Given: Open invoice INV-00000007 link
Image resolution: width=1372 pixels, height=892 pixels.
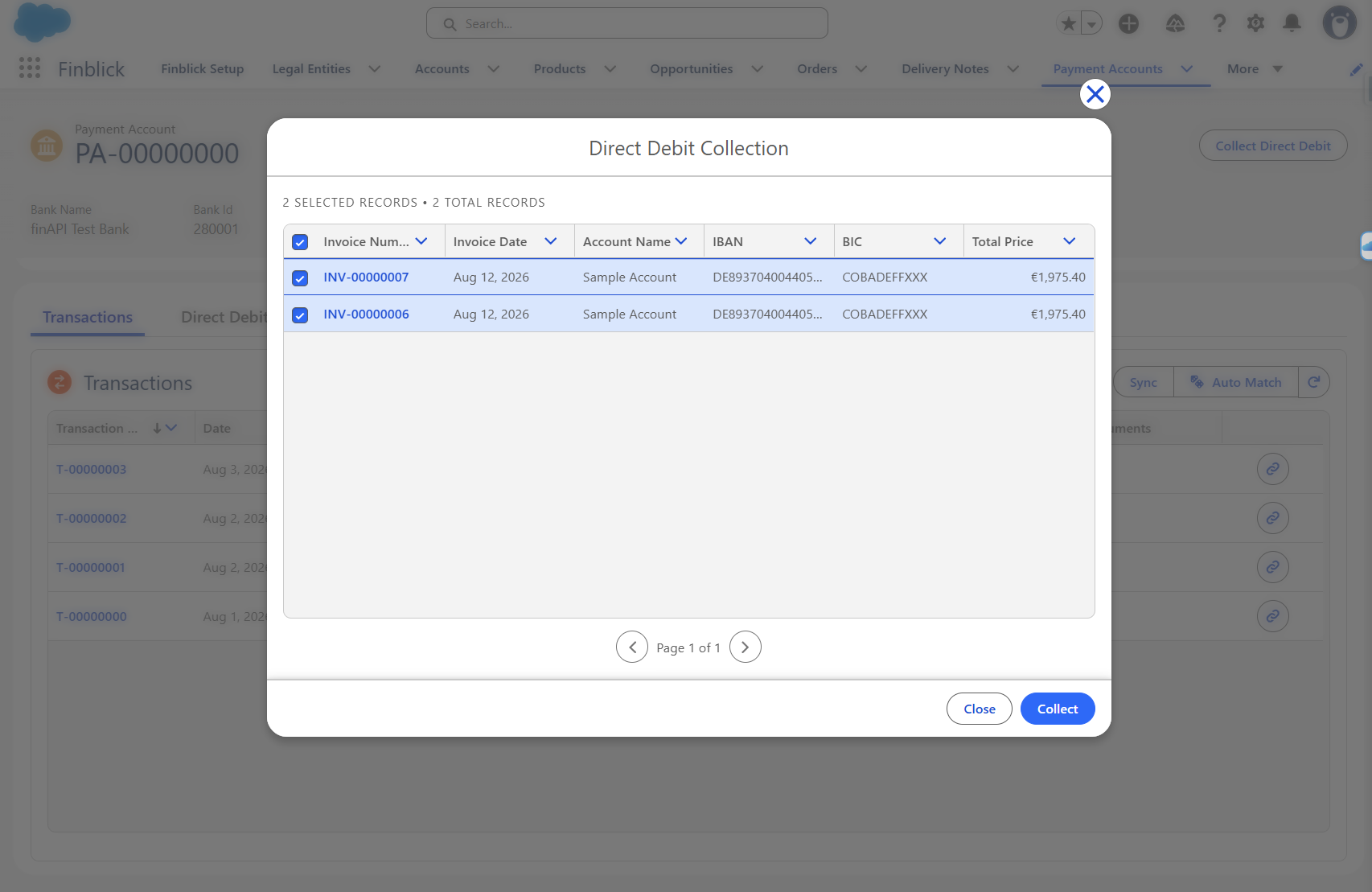Looking at the screenshot, I should click(x=366, y=277).
